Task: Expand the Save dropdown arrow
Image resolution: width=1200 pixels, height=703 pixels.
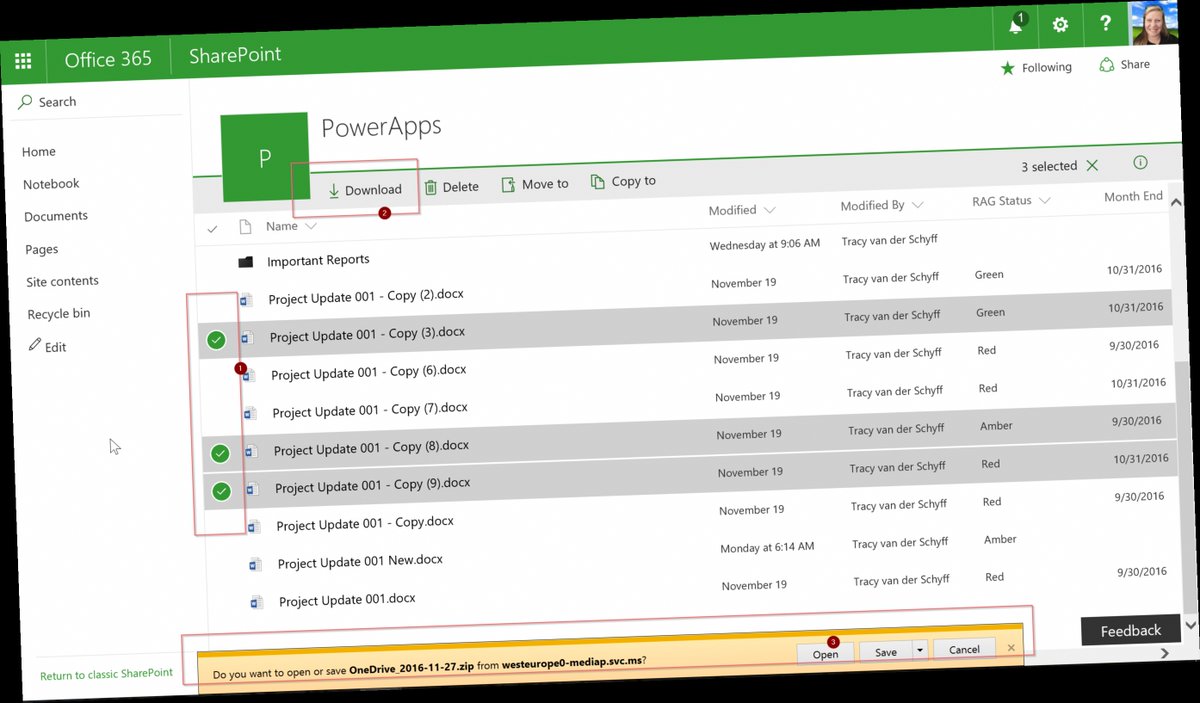Action: point(920,651)
